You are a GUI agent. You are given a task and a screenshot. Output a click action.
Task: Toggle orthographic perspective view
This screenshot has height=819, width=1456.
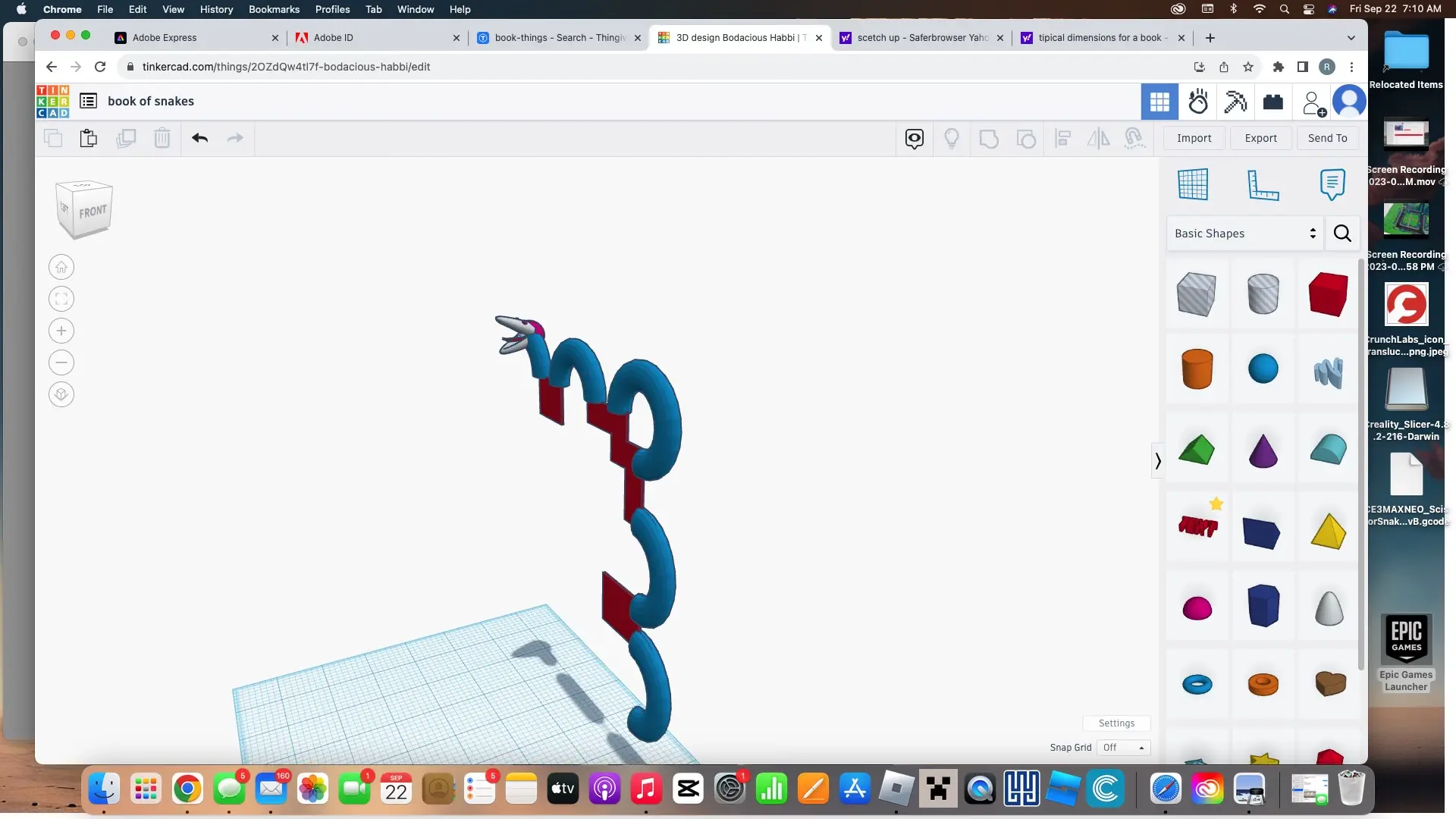(x=61, y=395)
